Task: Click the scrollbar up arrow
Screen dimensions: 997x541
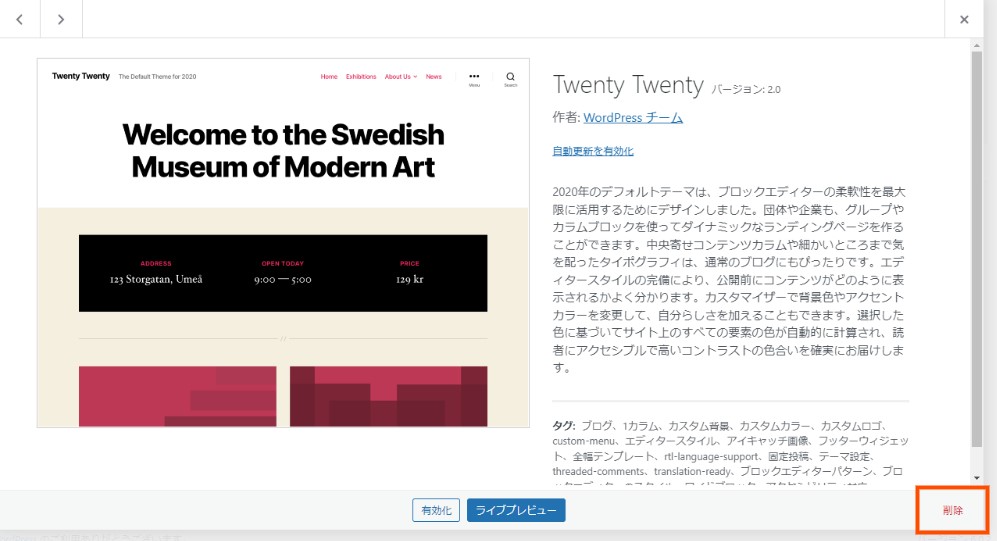Action: [977, 45]
